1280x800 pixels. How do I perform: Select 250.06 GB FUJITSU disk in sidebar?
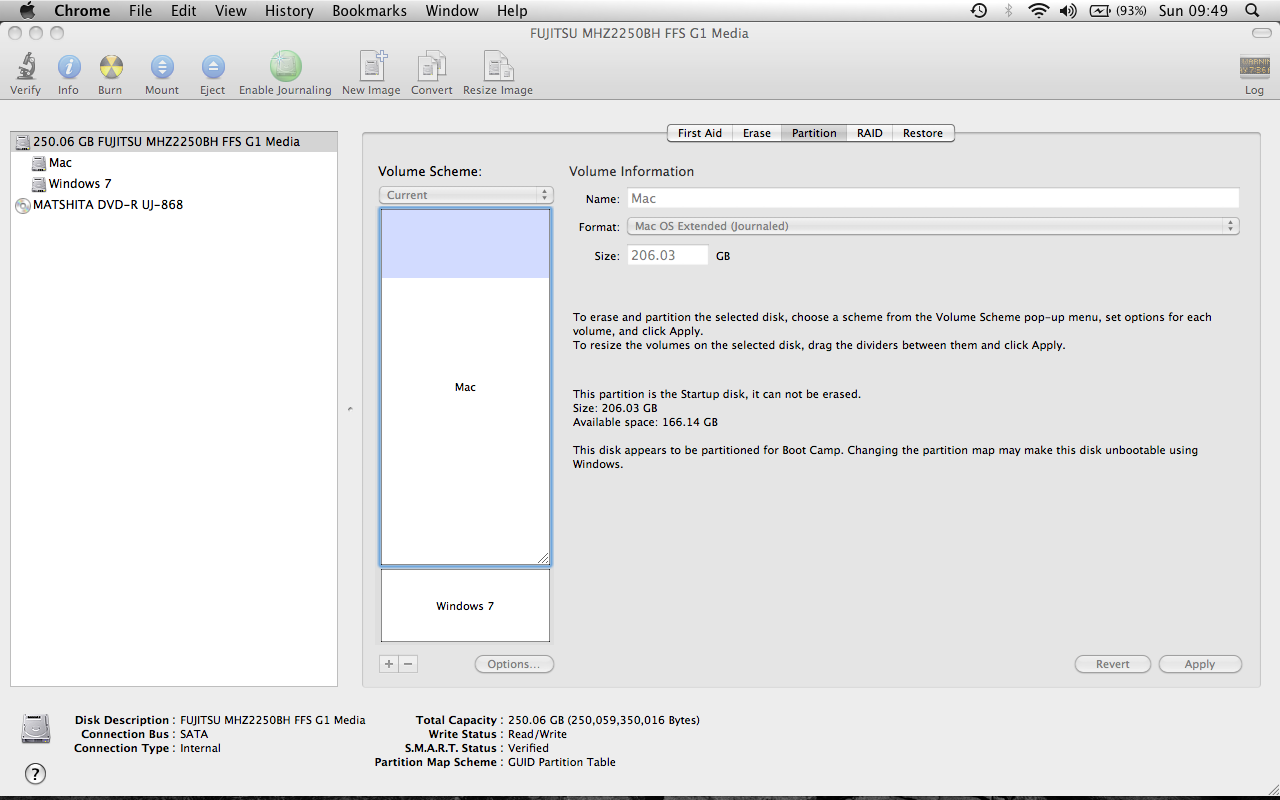click(x=174, y=142)
